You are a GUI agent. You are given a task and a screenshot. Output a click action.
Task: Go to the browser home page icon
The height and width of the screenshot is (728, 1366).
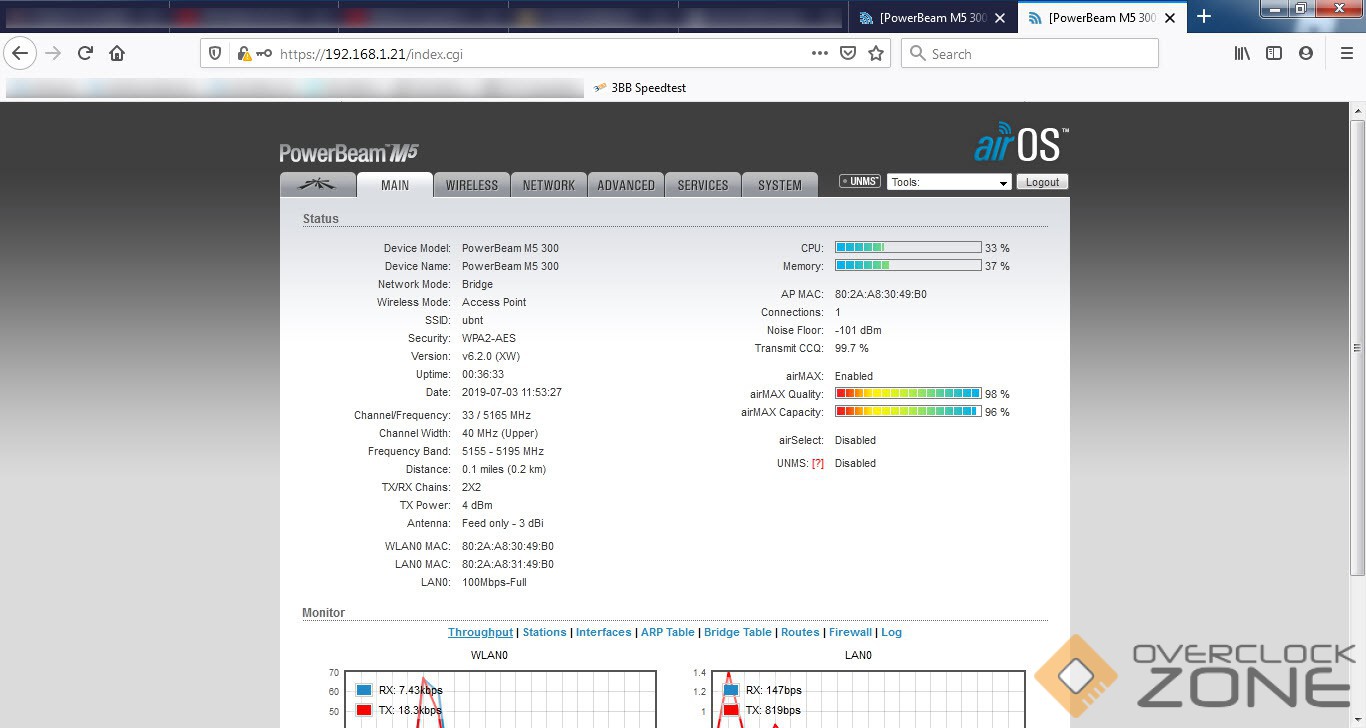pyautogui.click(x=117, y=54)
